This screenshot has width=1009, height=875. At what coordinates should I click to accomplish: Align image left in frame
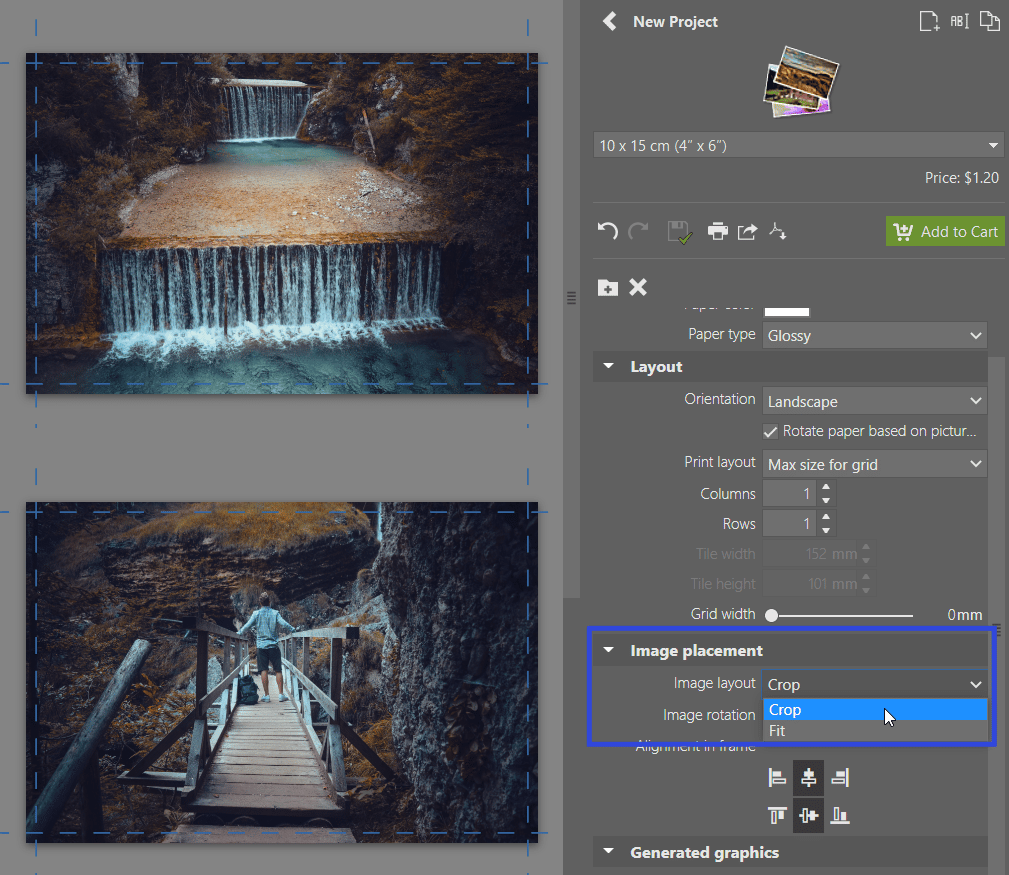pos(777,778)
